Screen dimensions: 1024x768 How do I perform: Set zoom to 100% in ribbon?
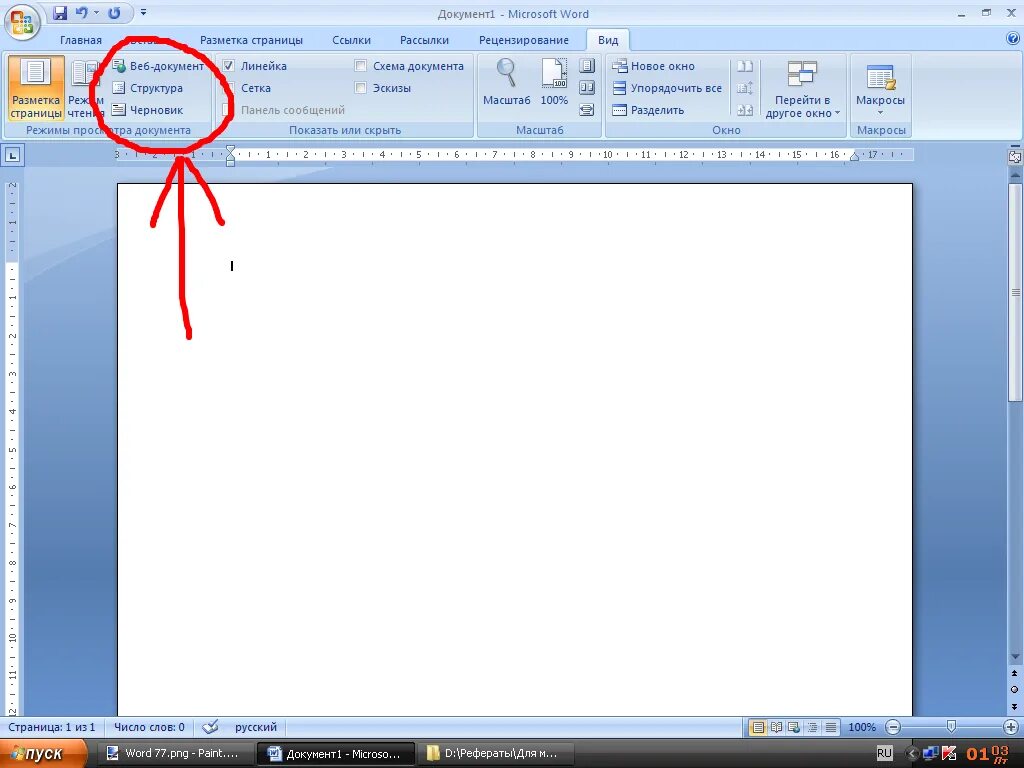(554, 82)
